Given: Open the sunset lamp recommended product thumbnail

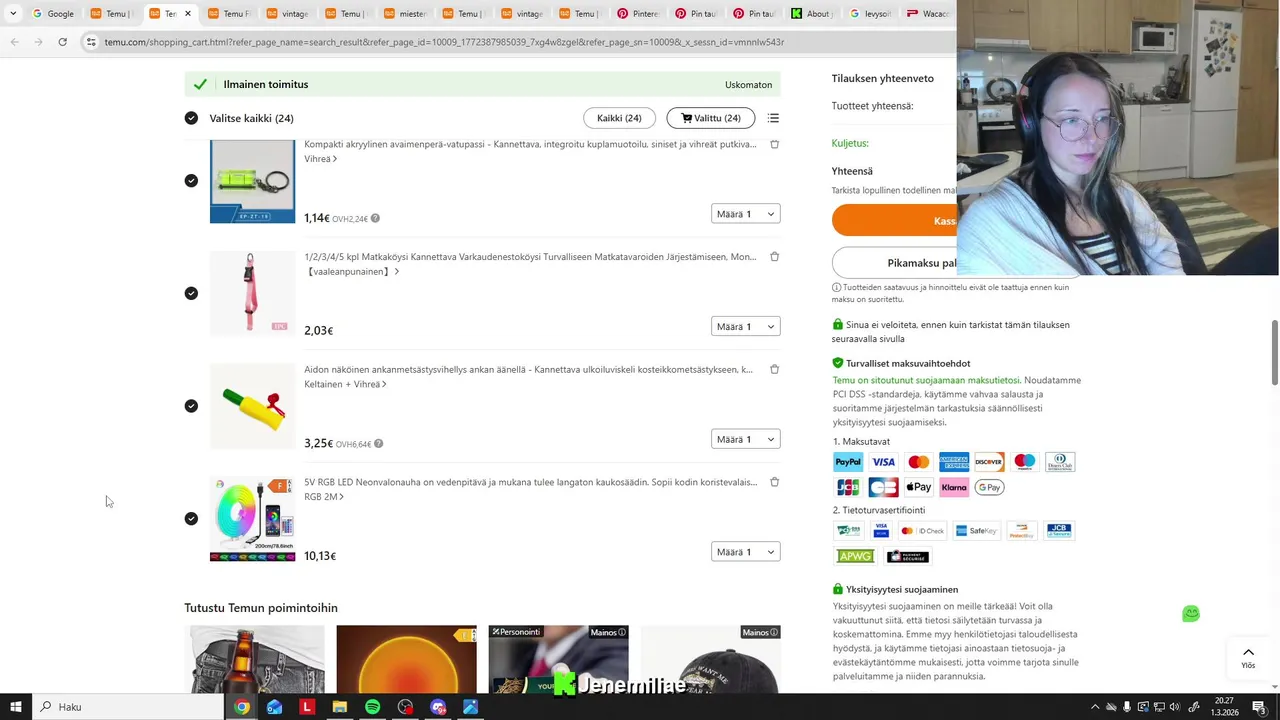Looking at the screenshot, I should (x=406, y=659).
